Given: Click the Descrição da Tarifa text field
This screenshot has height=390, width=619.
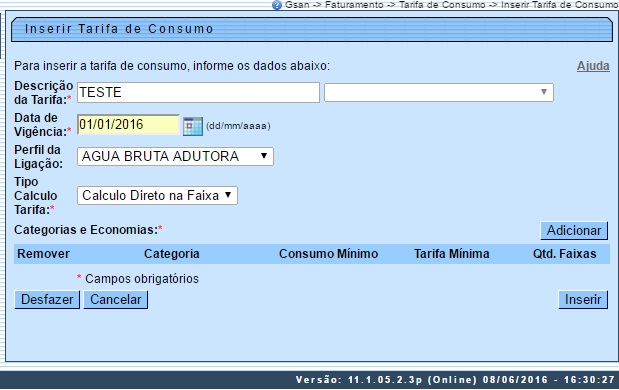Looking at the screenshot, I should (198, 92).
